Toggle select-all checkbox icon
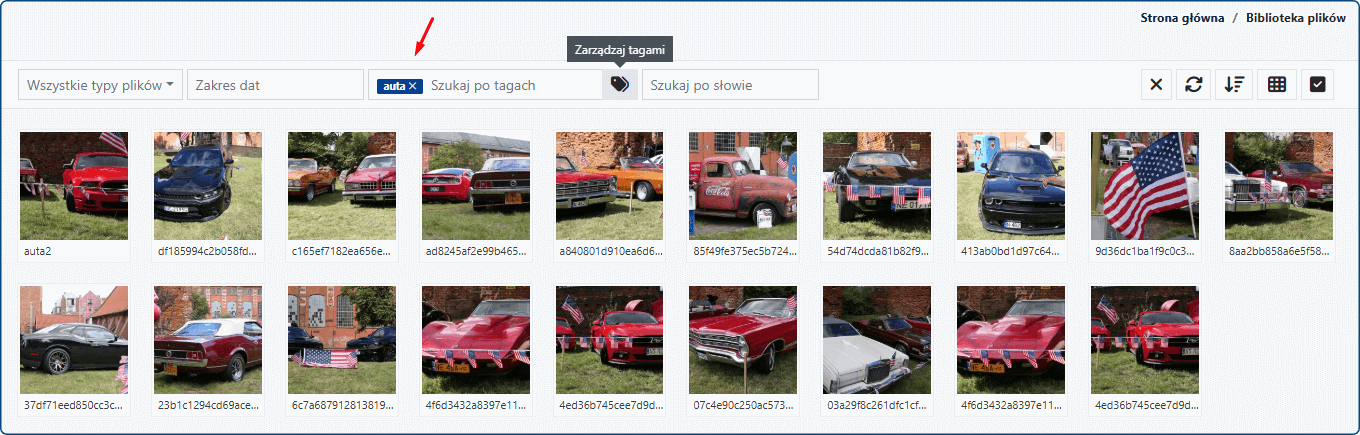This screenshot has width=1360, height=435. [x=1317, y=85]
